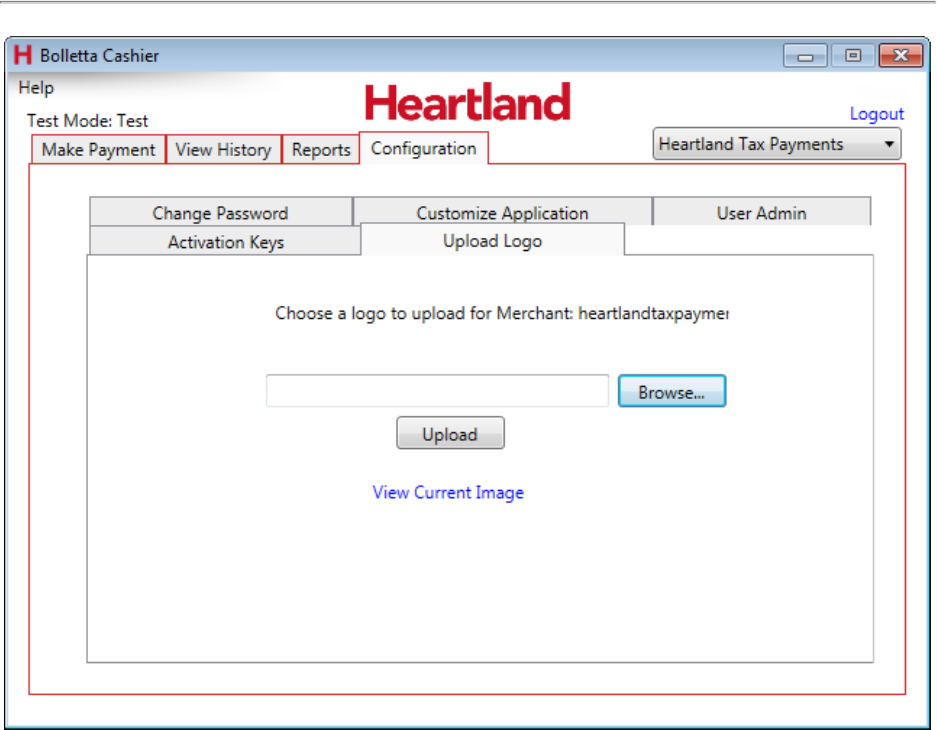
Task: Select the Configuration tab
Action: tap(424, 148)
